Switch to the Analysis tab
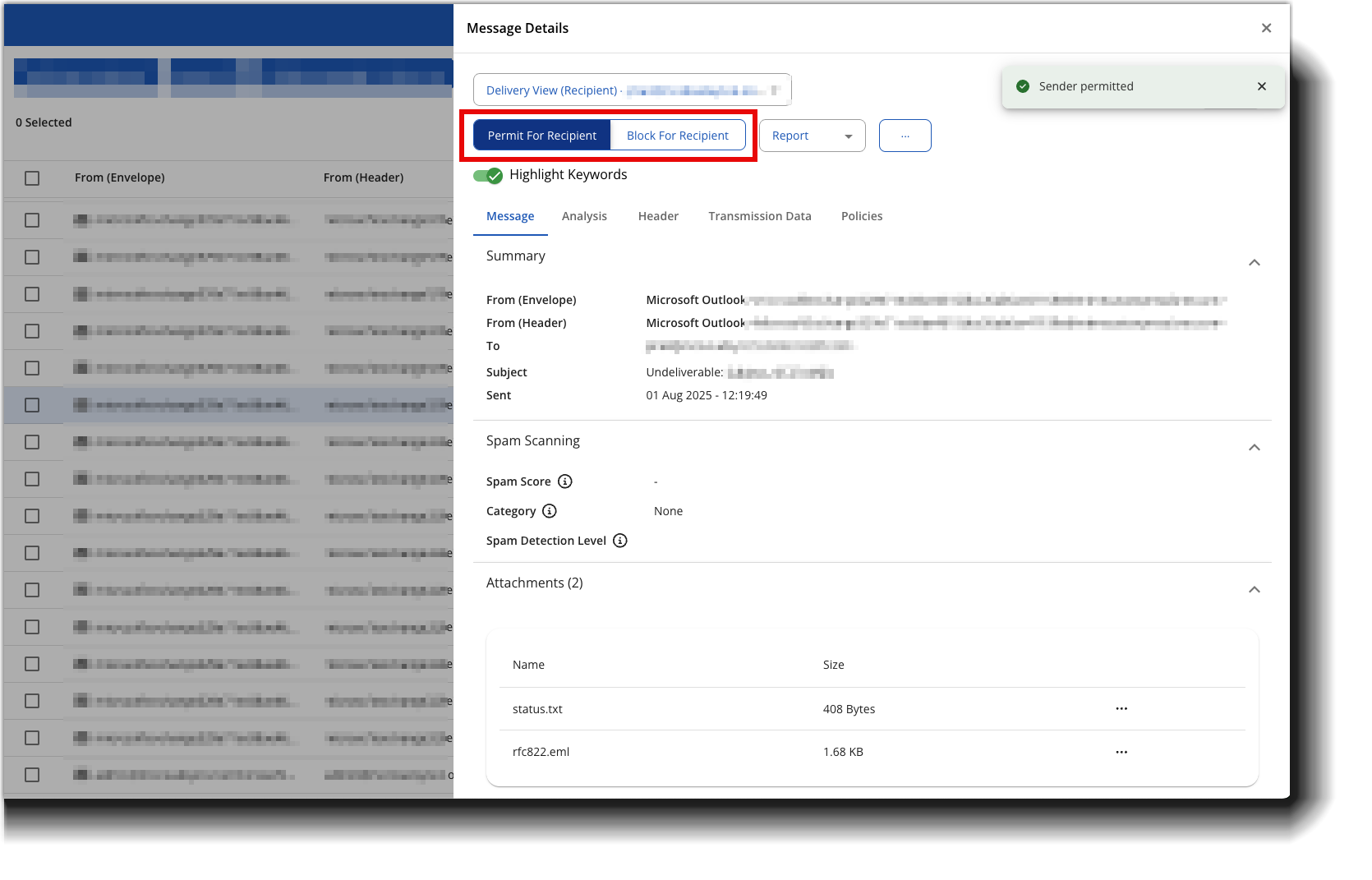This screenshot has width=1372, height=880. coord(584,216)
